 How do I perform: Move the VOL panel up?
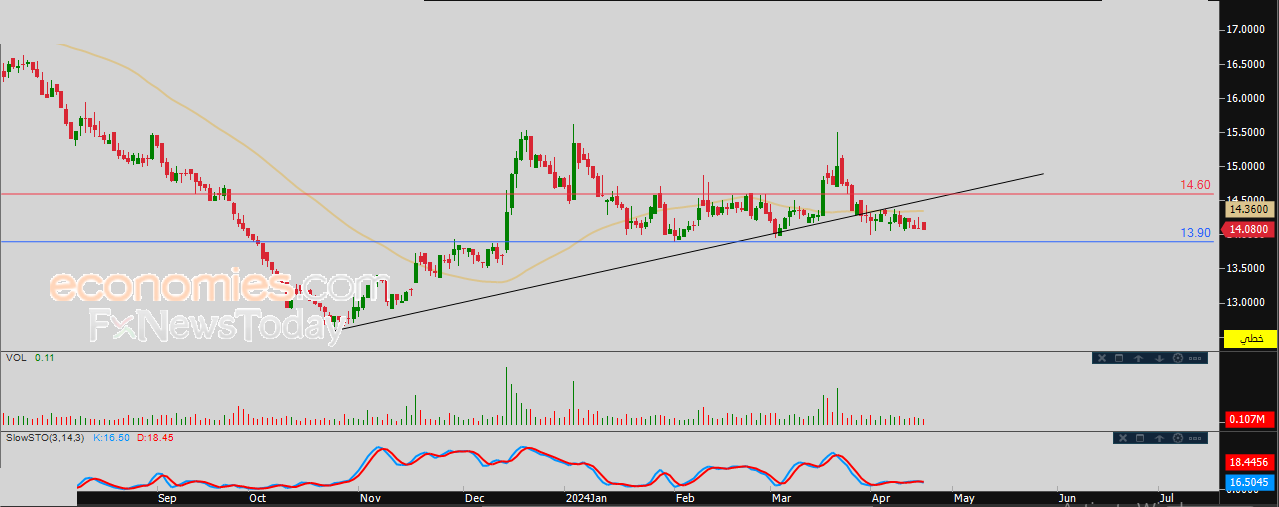1138,358
